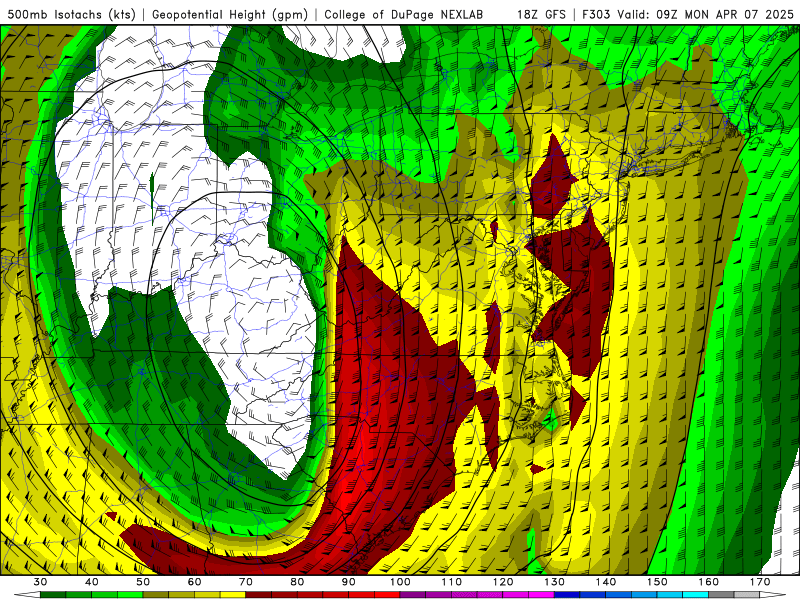This screenshot has height=600, width=800.
Task: Click the 'F303' forecast hour text
Action: tap(596, 14)
